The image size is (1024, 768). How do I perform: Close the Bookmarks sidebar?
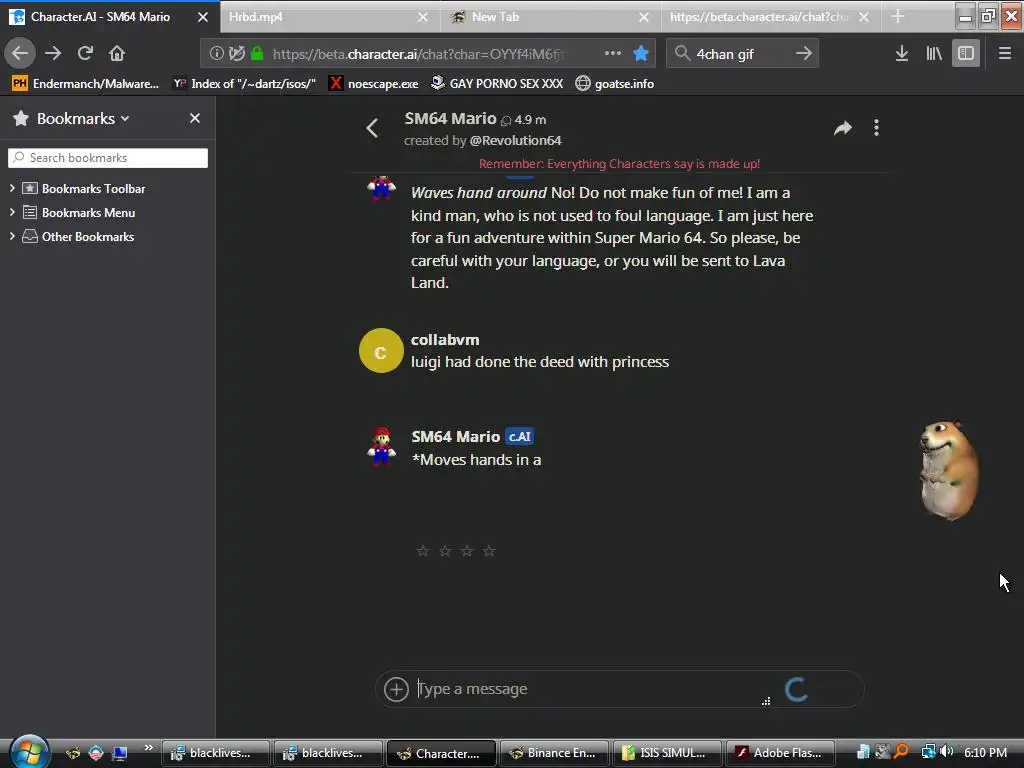click(195, 118)
